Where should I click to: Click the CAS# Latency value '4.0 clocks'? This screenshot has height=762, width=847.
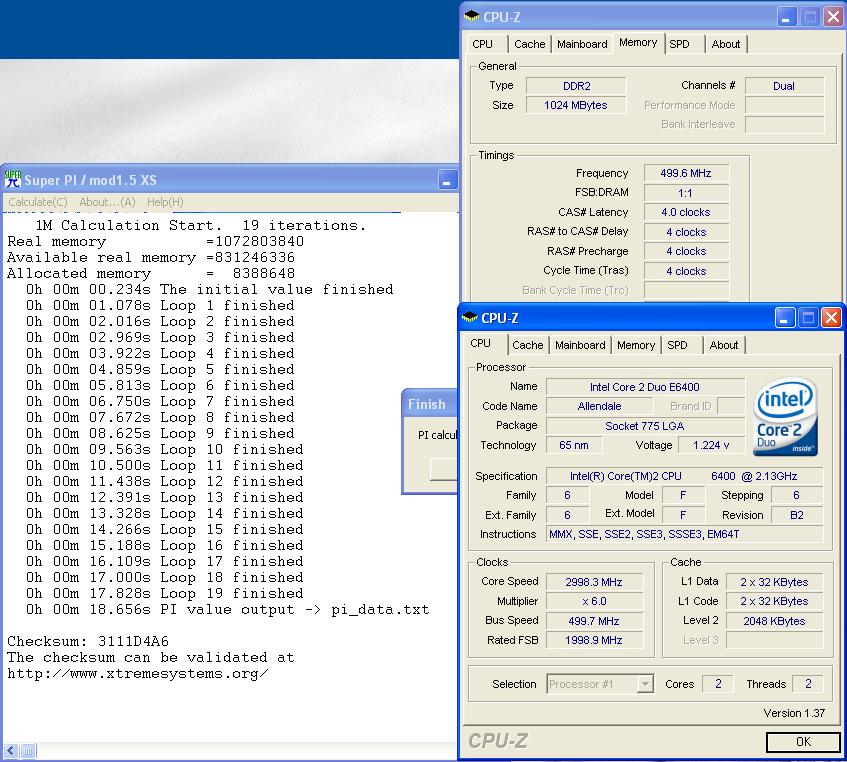[x=686, y=212]
